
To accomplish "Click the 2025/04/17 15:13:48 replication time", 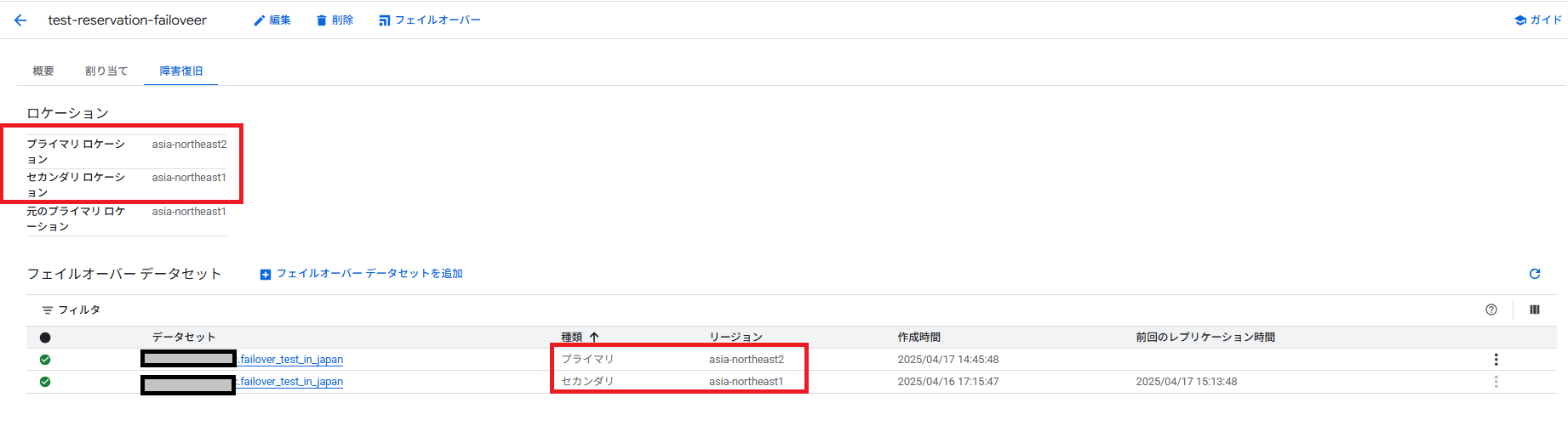I will tap(1187, 382).
